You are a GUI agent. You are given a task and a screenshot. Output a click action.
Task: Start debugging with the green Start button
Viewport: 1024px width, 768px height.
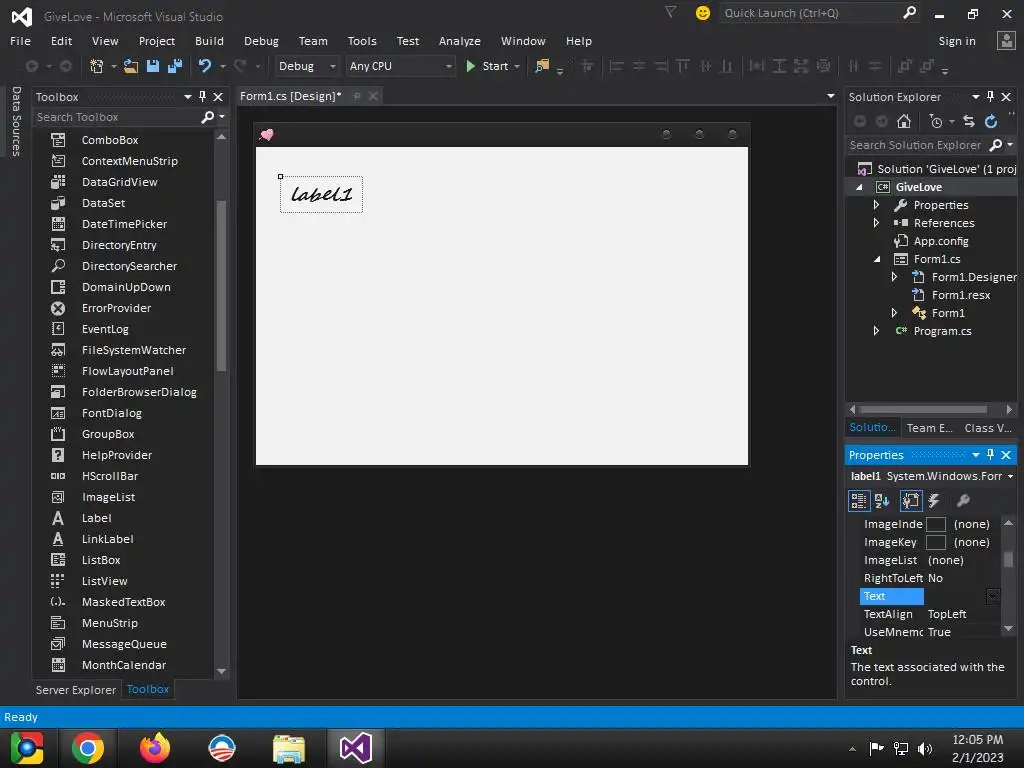487,66
